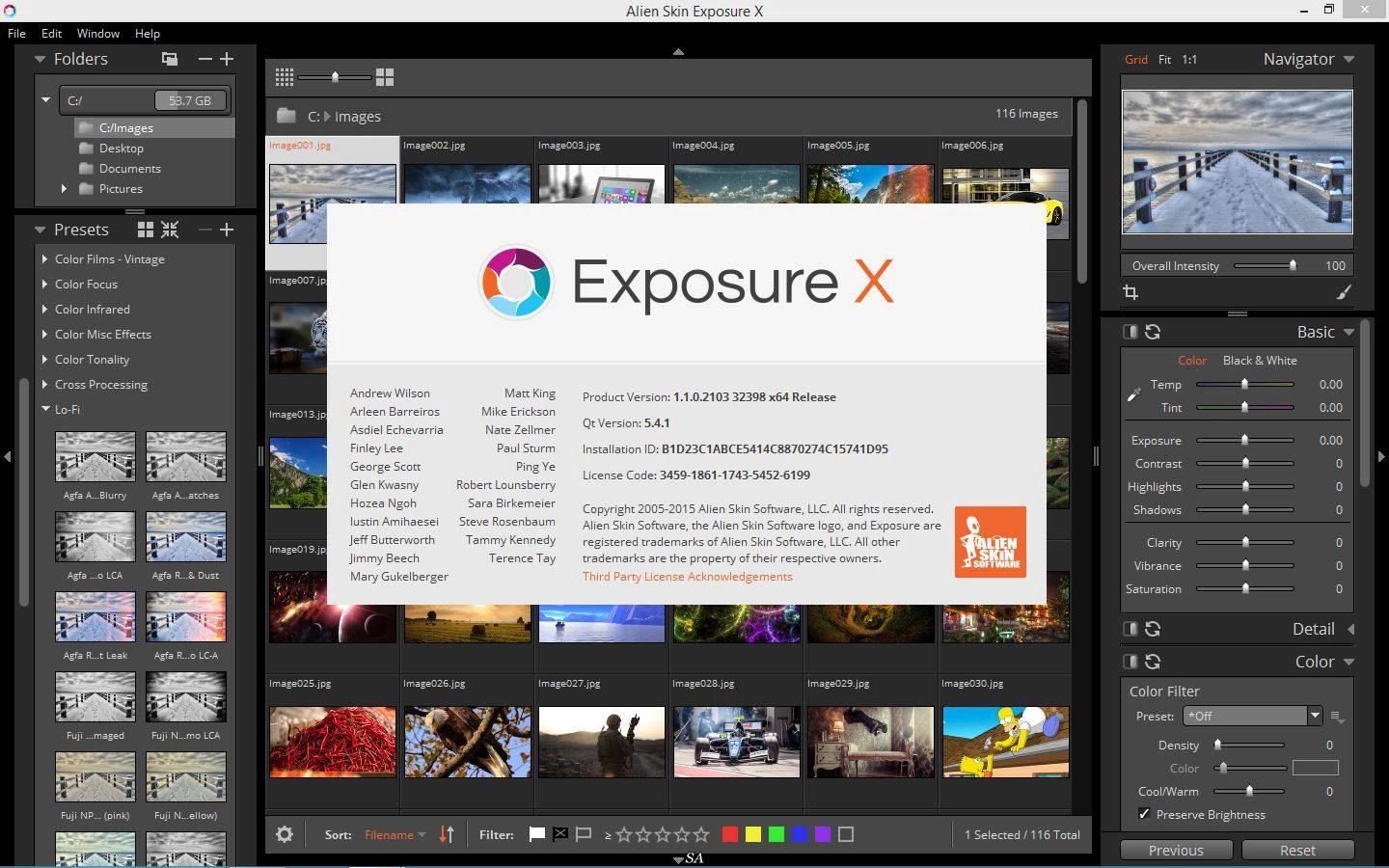
Task: Open the File menu
Action: 16,33
